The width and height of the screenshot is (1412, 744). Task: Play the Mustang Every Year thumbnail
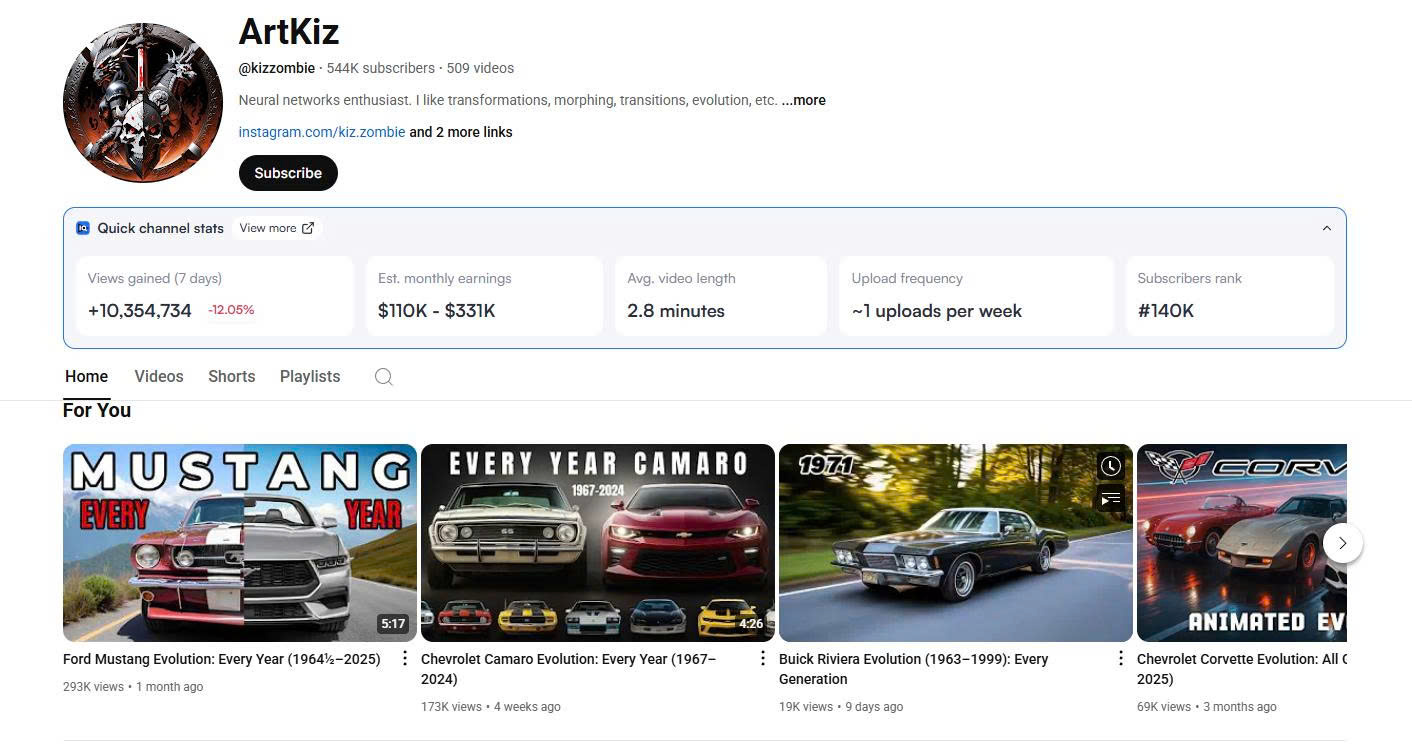(x=239, y=542)
